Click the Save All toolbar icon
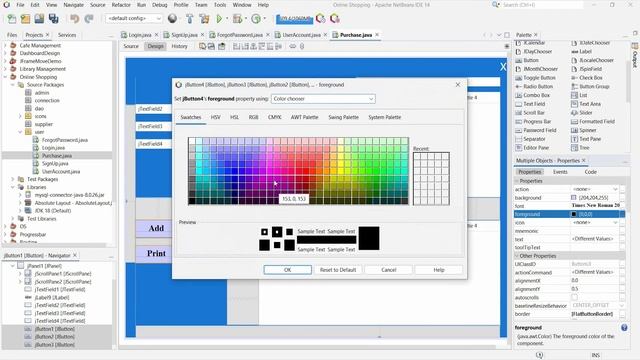Image resolution: width=640 pixels, height=360 pixels. click(53, 19)
